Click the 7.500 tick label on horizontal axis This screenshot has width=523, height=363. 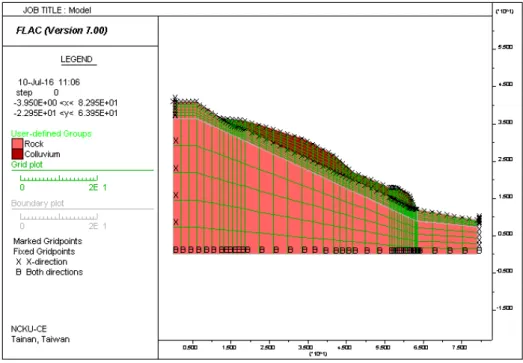tap(459, 348)
